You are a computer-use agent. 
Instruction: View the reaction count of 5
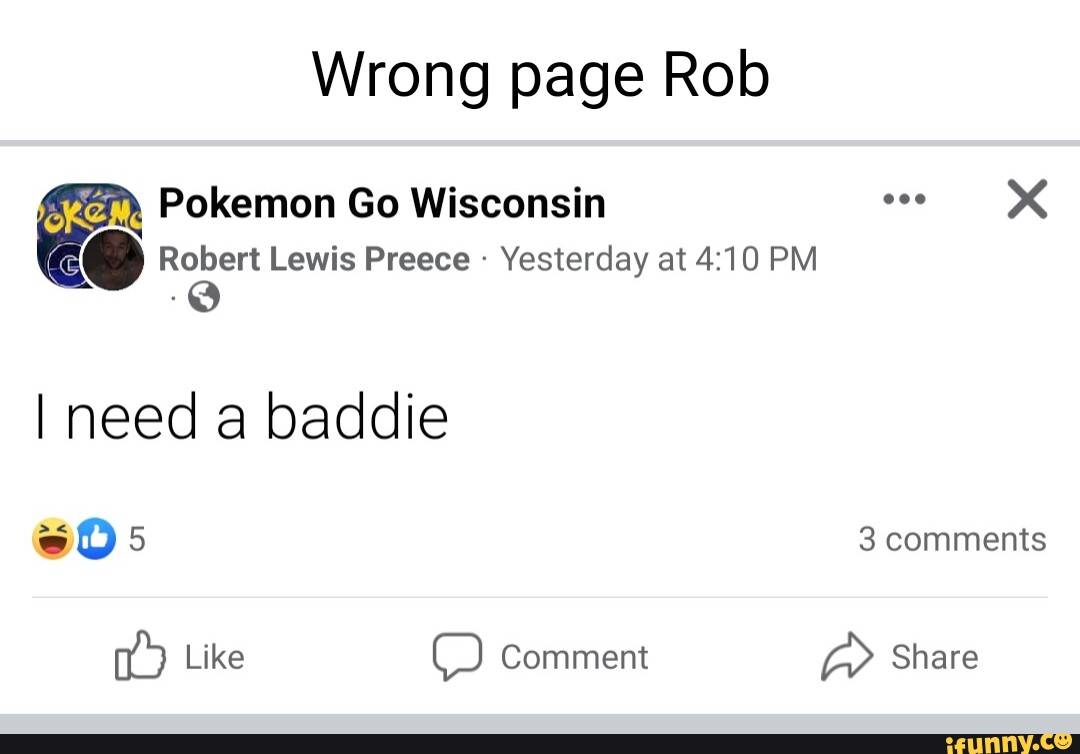pyautogui.click(x=137, y=539)
